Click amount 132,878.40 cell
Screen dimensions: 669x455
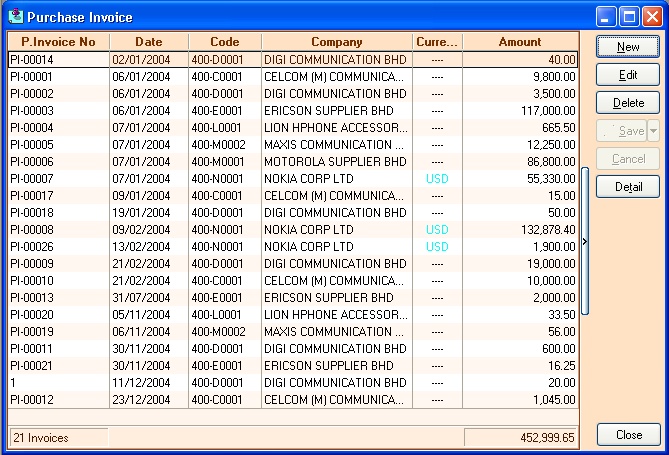pos(520,230)
